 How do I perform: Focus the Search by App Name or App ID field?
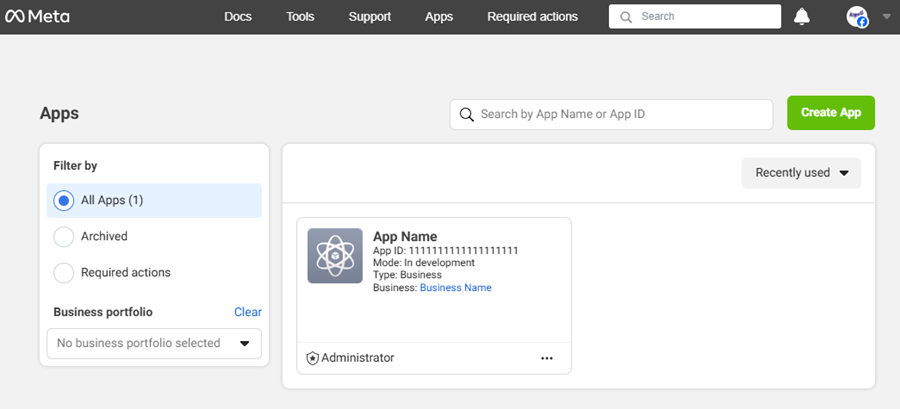pos(611,114)
